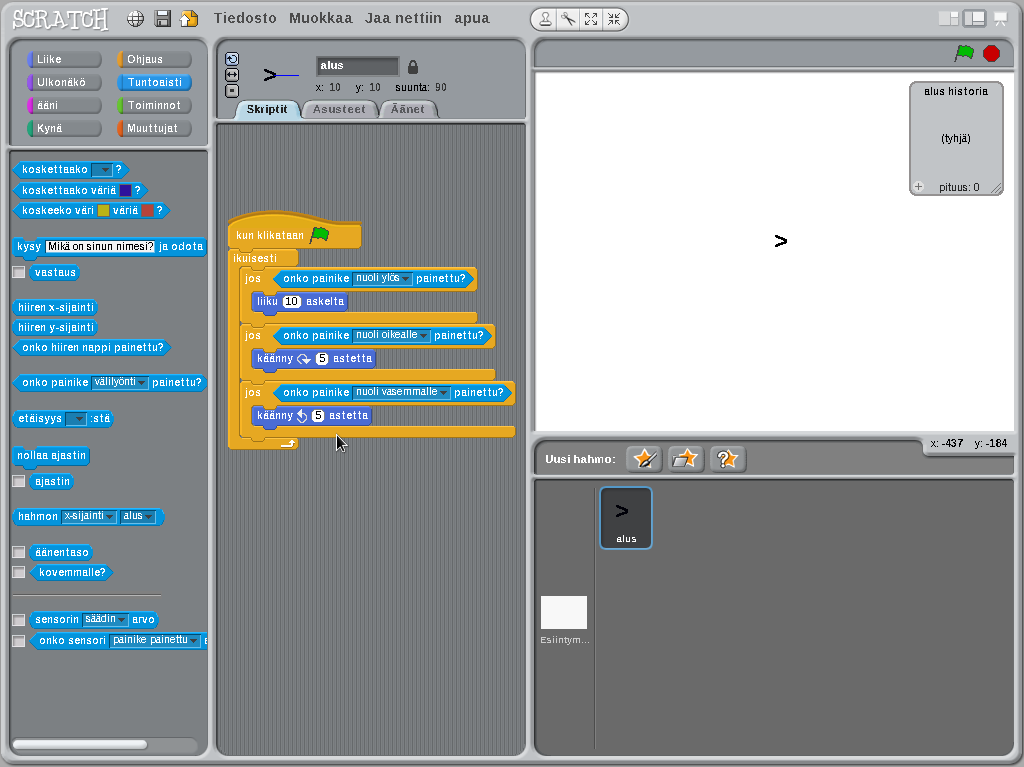Open Ohjaus block category
The height and width of the screenshot is (767, 1024).
pyautogui.click(x=154, y=59)
